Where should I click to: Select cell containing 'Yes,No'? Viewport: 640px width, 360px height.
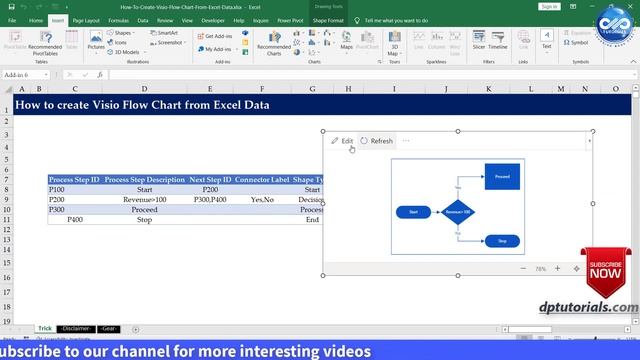262,200
